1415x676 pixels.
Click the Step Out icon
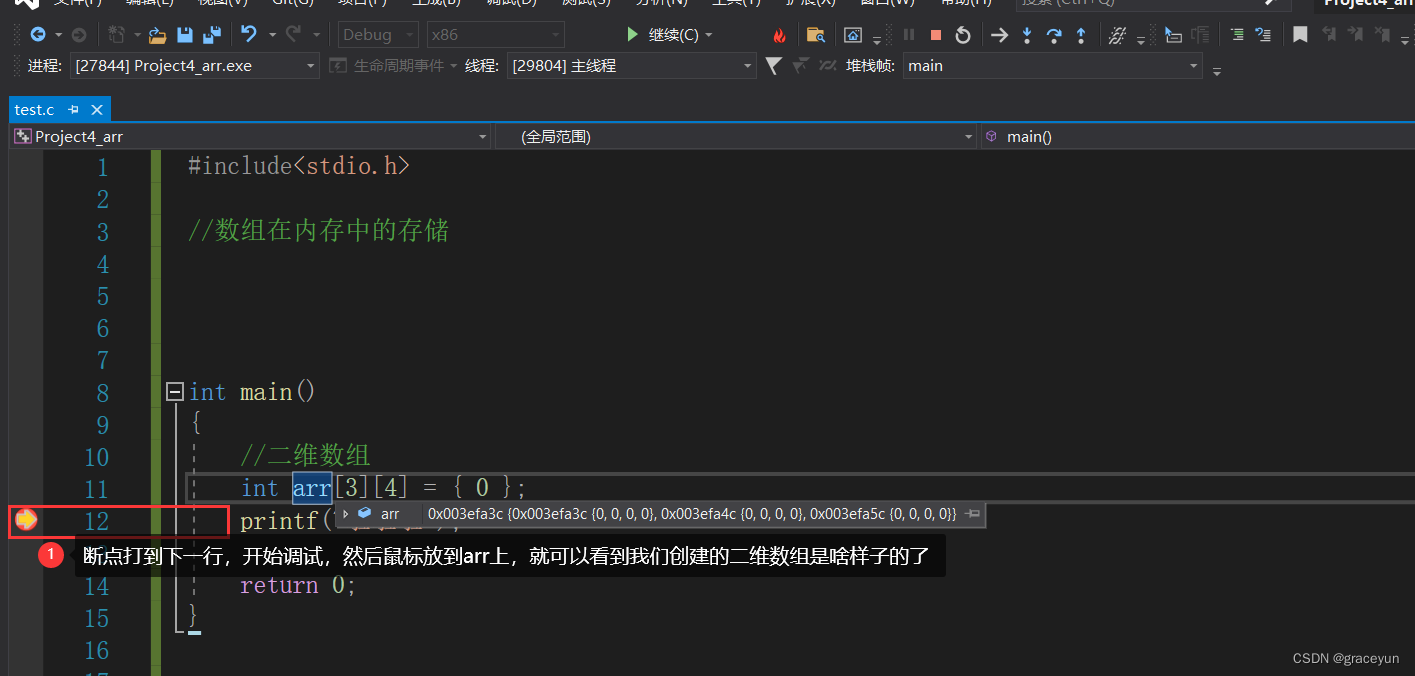pyautogui.click(x=1081, y=35)
